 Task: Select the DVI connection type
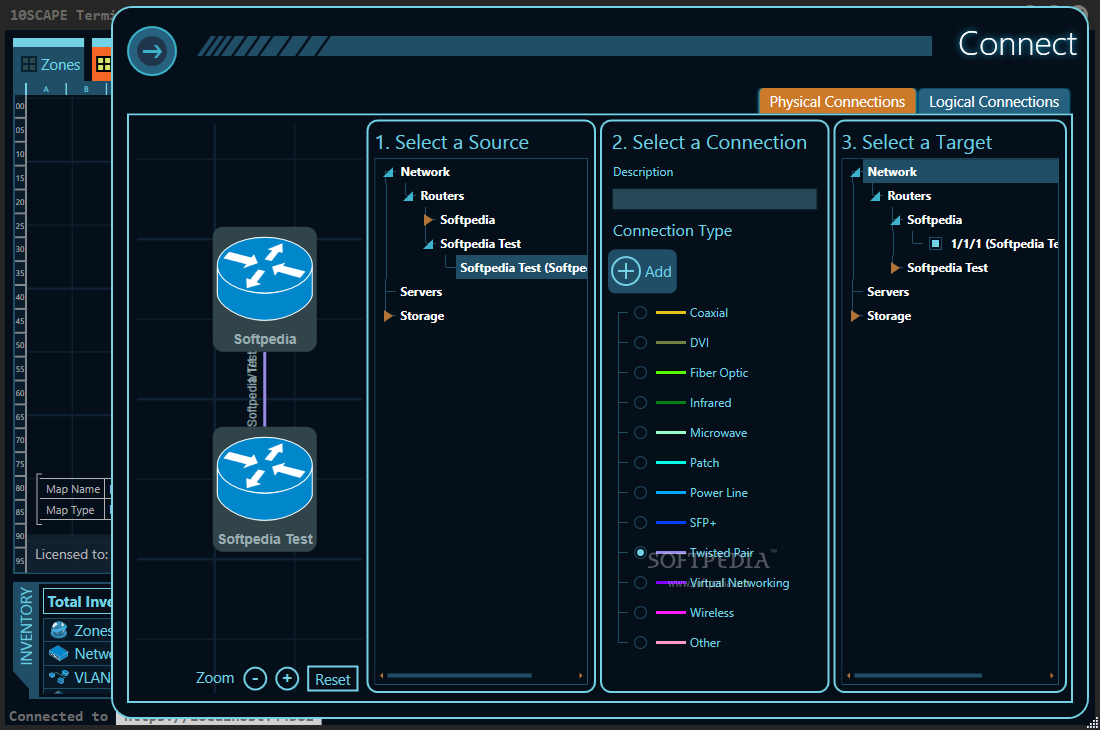click(x=640, y=342)
